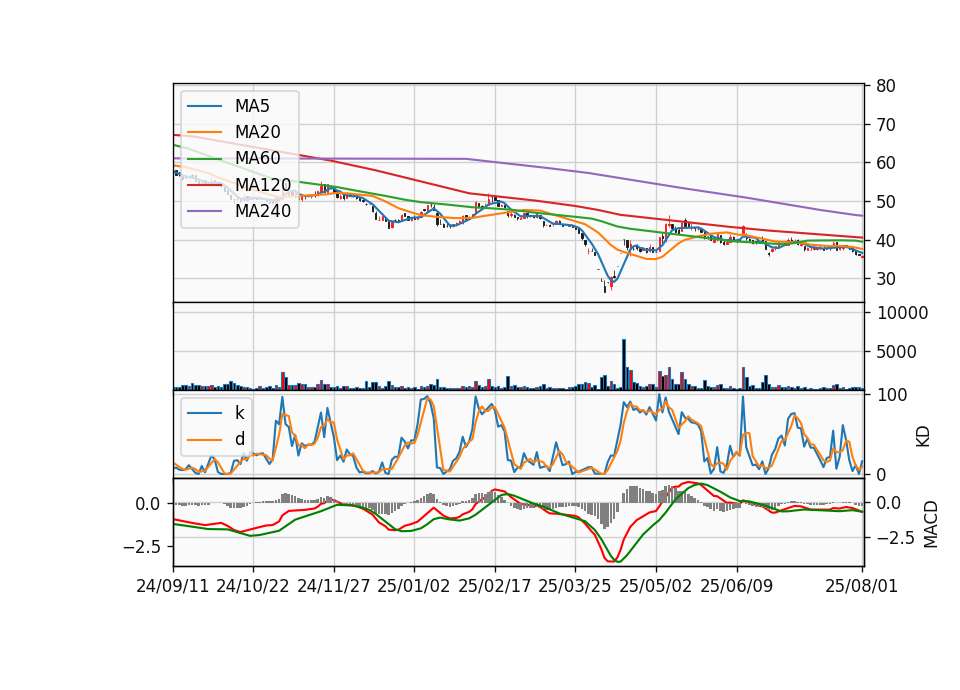Click the left -2.5 MACD tick
The height and width of the screenshot is (690, 960).
click(141, 546)
